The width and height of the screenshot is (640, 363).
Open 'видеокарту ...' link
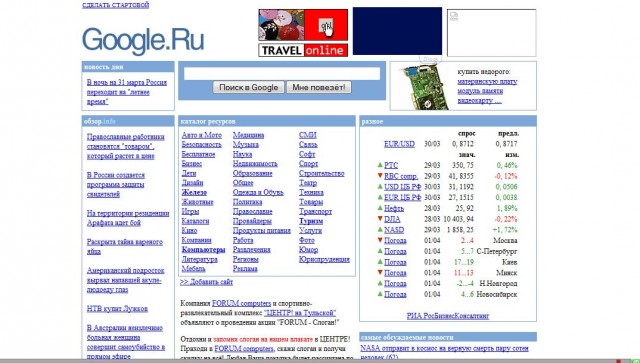pyautogui.click(x=479, y=100)
